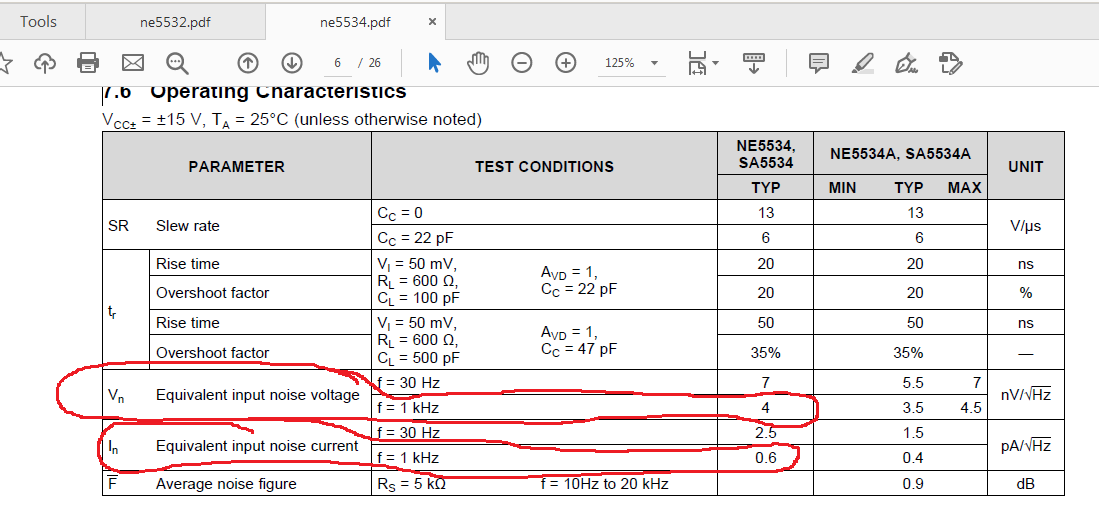
Task: Click the 'f = 10Hz to 20 kHz' condition
Action: pyautogui.click(x=604, y=484)
